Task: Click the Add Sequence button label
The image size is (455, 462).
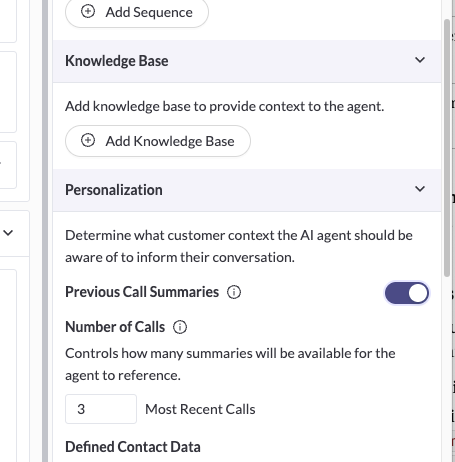Action: (x=149, y=12)
